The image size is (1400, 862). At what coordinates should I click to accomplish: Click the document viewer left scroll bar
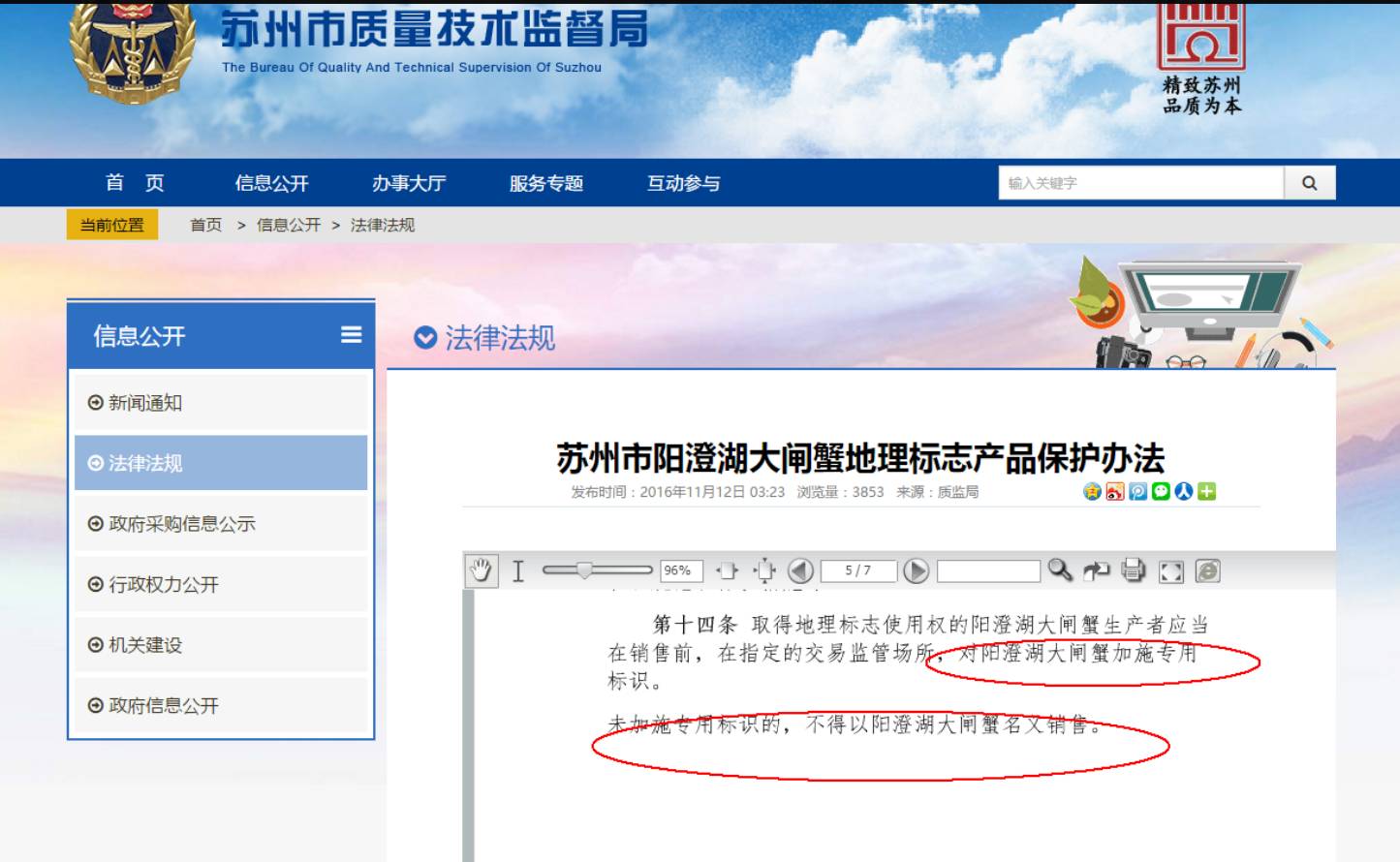tap(469, 724)
